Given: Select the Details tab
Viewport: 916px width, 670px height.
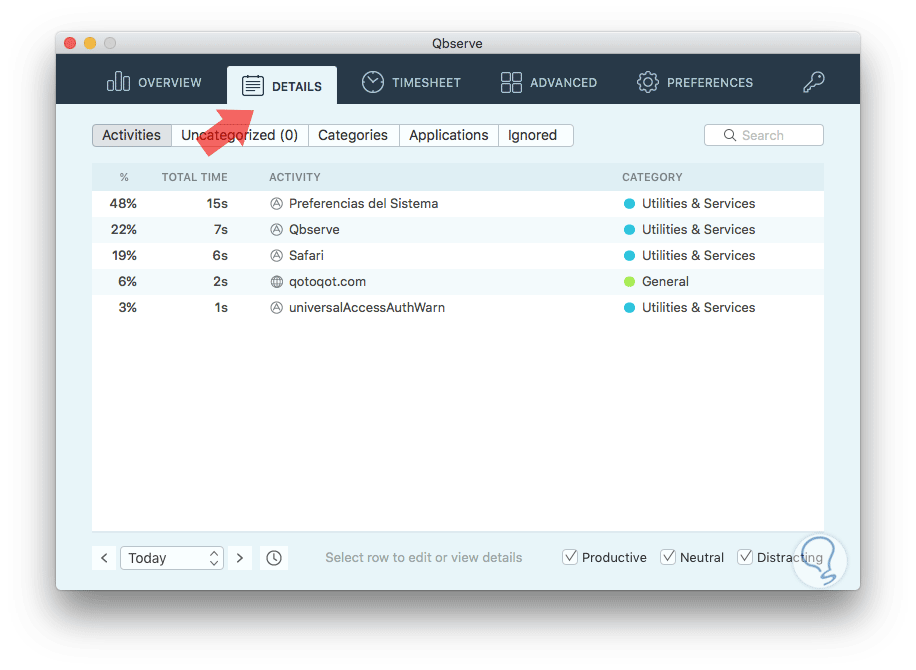Looking at the screenshot, I should [x=282, y=86].
